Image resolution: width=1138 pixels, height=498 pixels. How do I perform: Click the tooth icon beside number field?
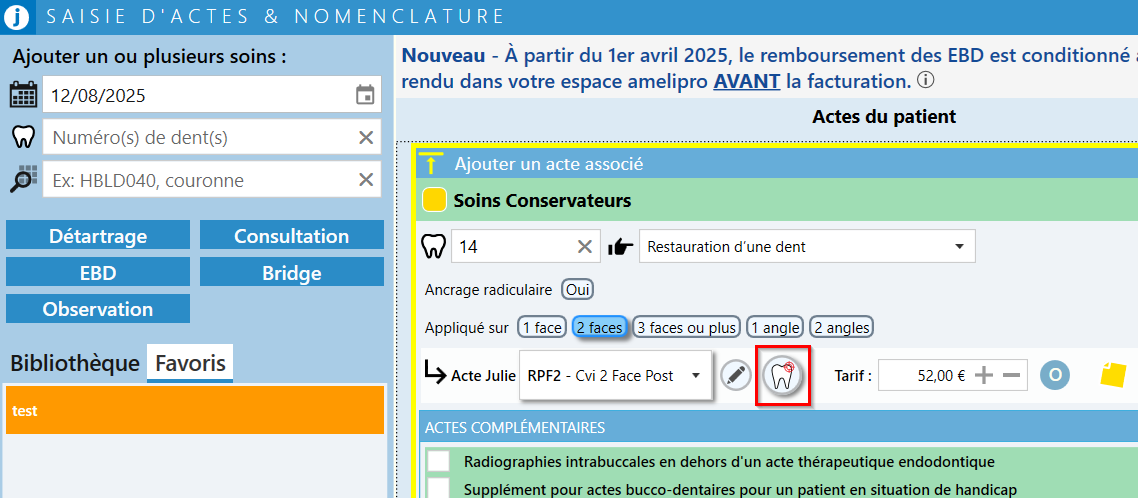(24, 137)
